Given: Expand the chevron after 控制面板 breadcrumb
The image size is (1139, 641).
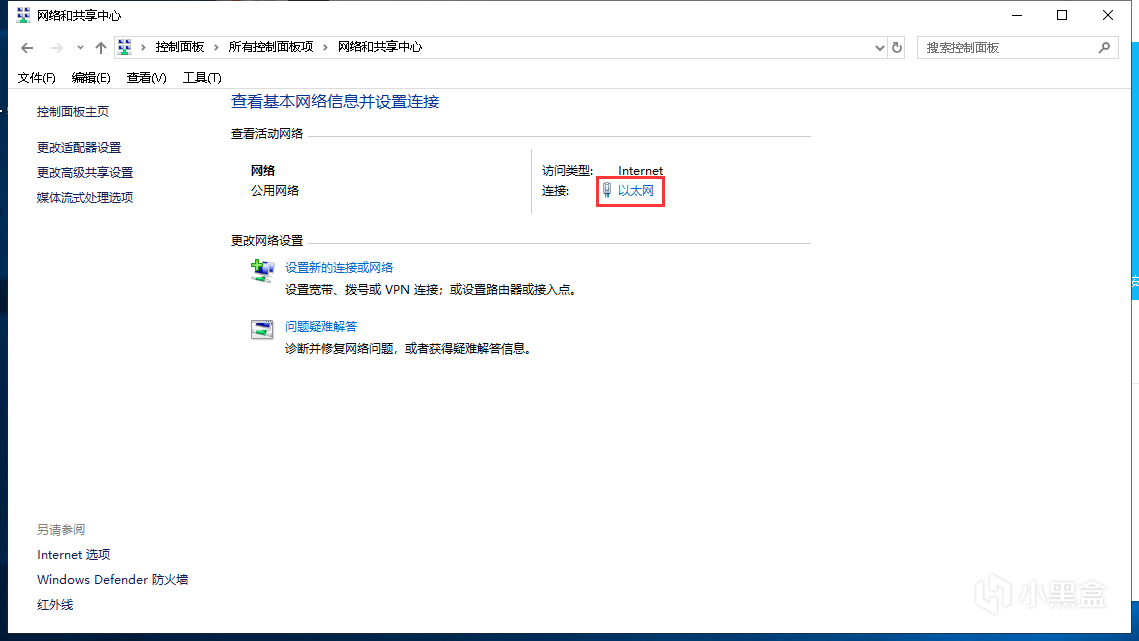Looking at the screenshot, I should (216, 47).
